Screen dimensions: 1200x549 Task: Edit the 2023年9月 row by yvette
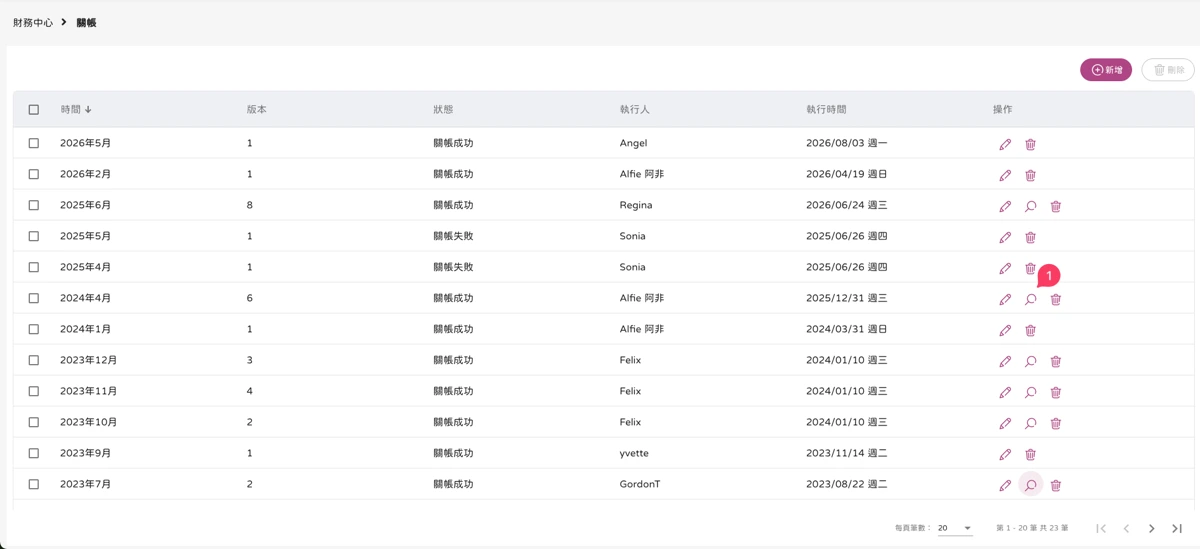pos(1005,454)
